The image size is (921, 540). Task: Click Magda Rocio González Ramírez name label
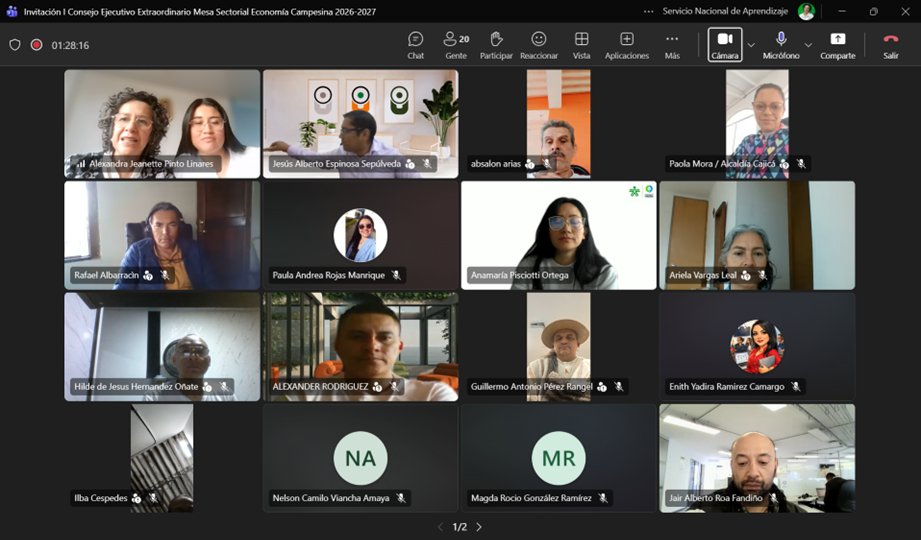click(x=531, y=498)
